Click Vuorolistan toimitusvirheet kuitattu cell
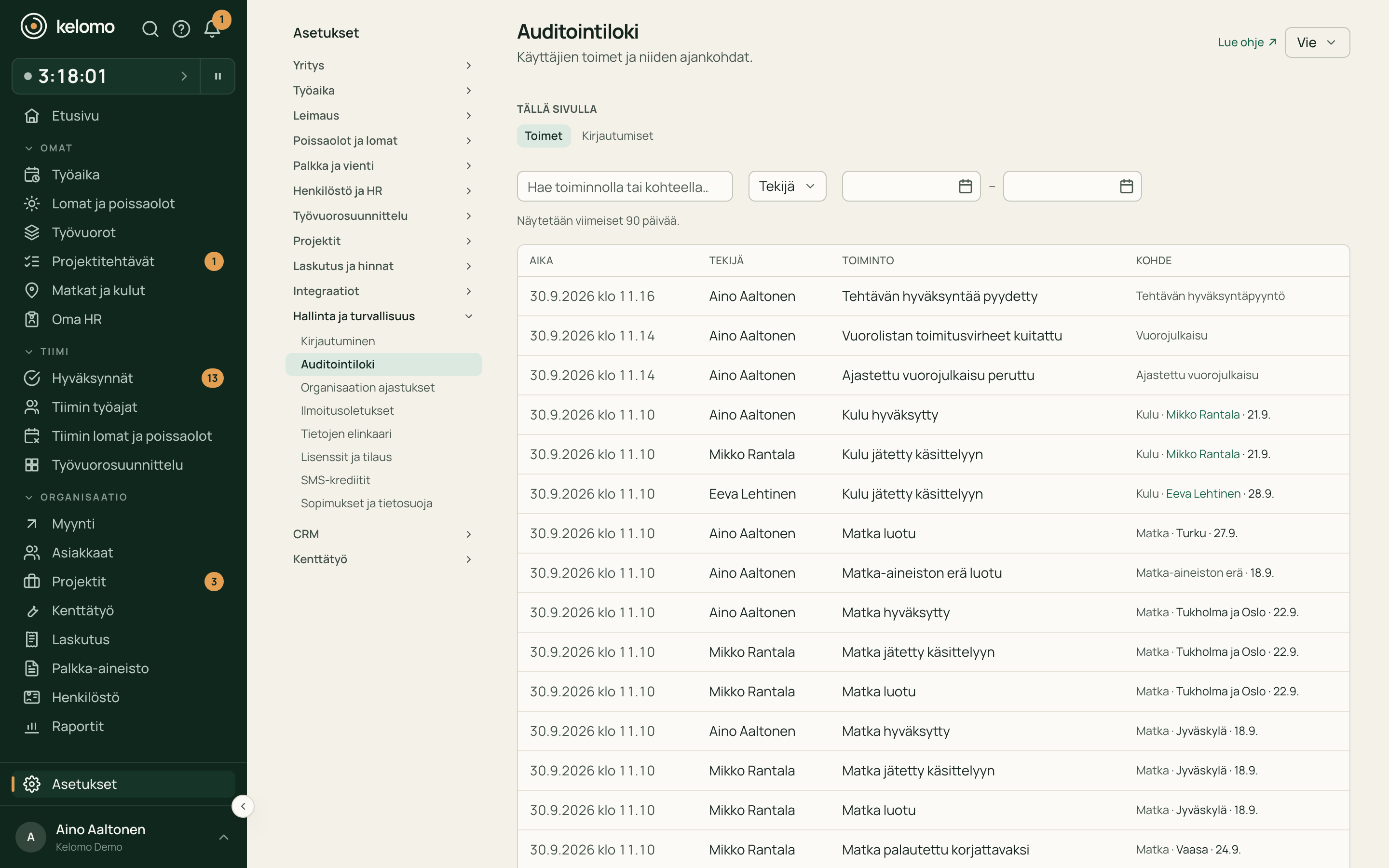The width and height of the screenshot is (1389, 868). tap(952, 336)
